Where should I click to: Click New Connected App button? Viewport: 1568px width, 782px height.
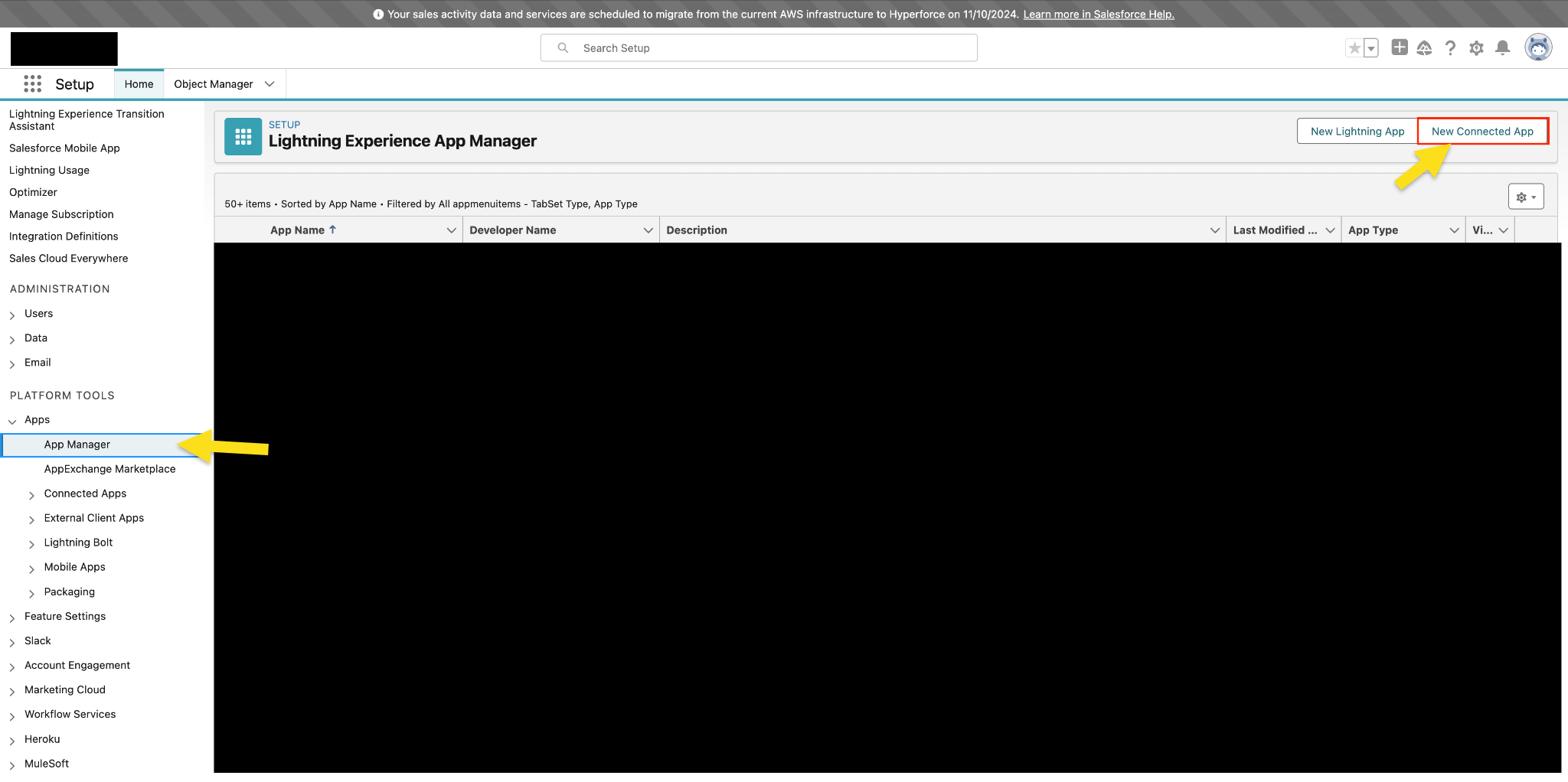[x=1483, y=132]
